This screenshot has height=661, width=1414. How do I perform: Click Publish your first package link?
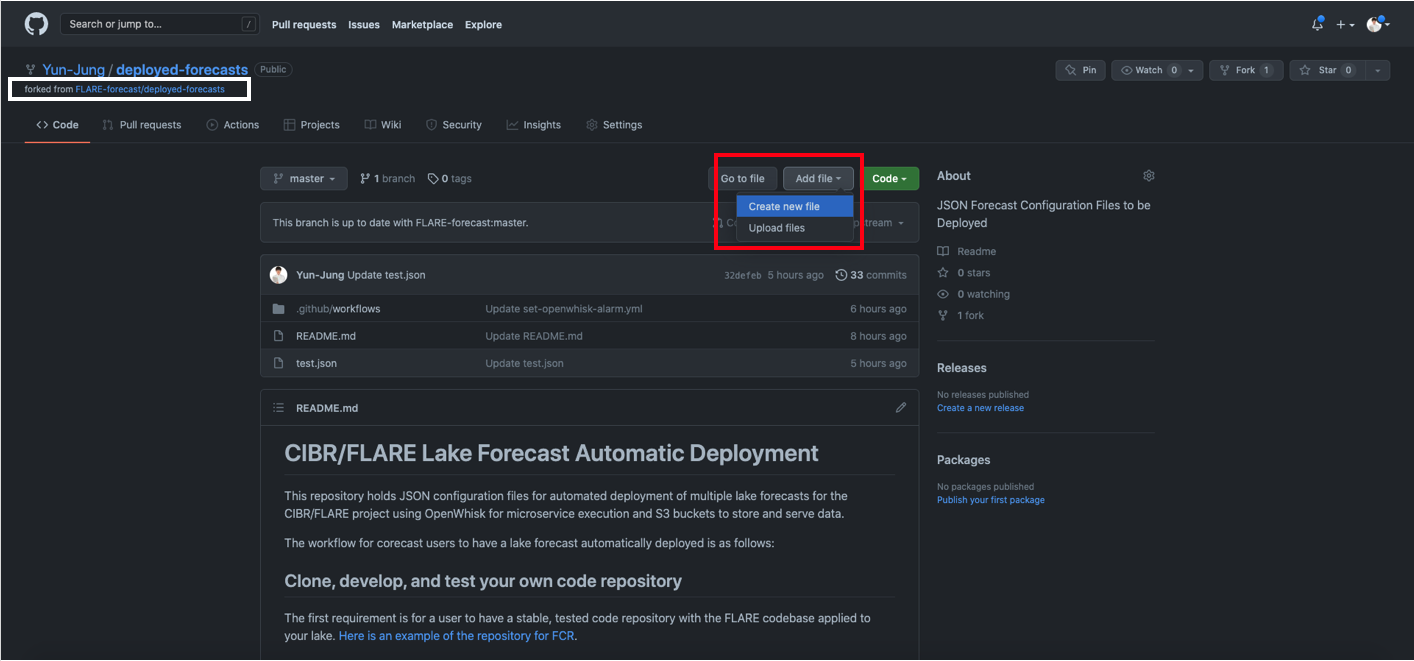(x=991, y=500)
